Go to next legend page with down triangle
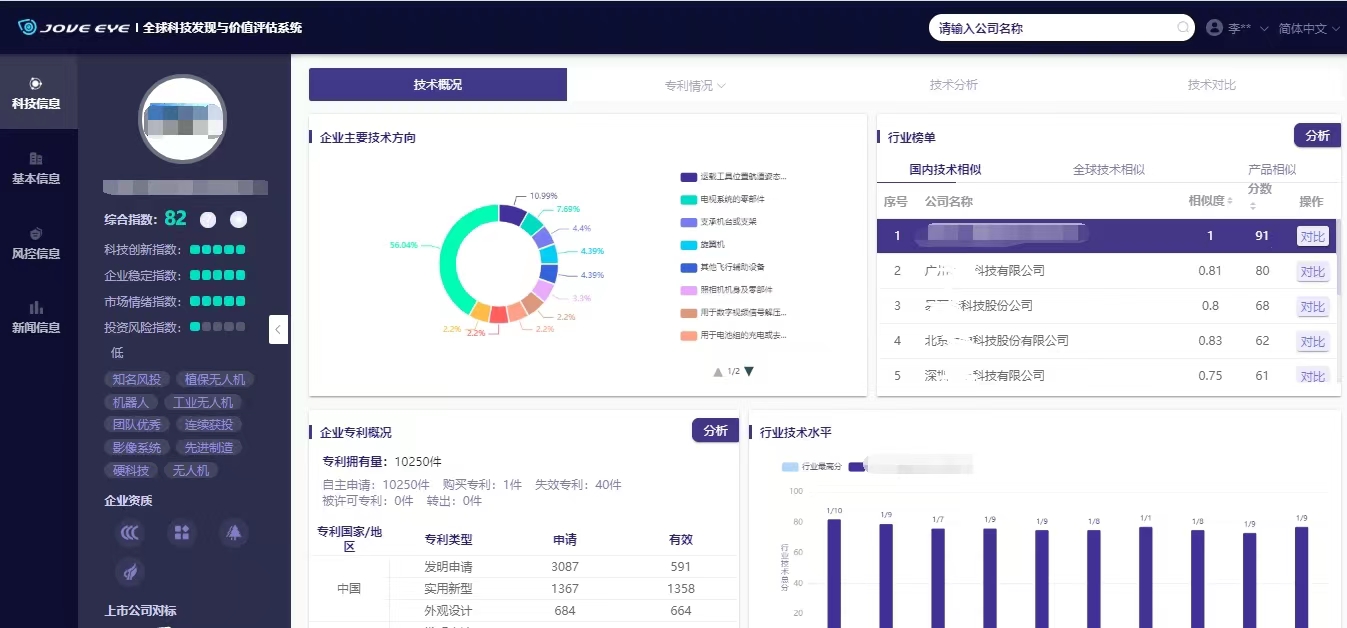This screenshot has width=1347, height=628. pyautogui.click(x=749, y=371)
